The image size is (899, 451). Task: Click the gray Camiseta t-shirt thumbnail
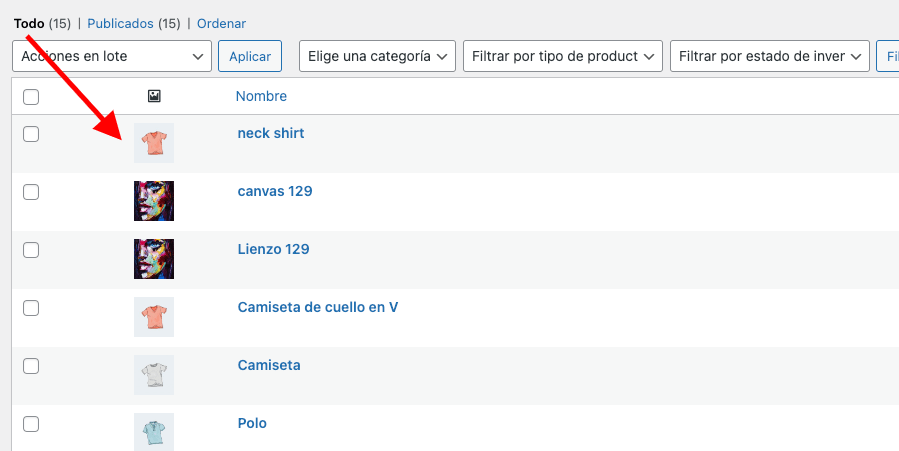tap(154, 375)
